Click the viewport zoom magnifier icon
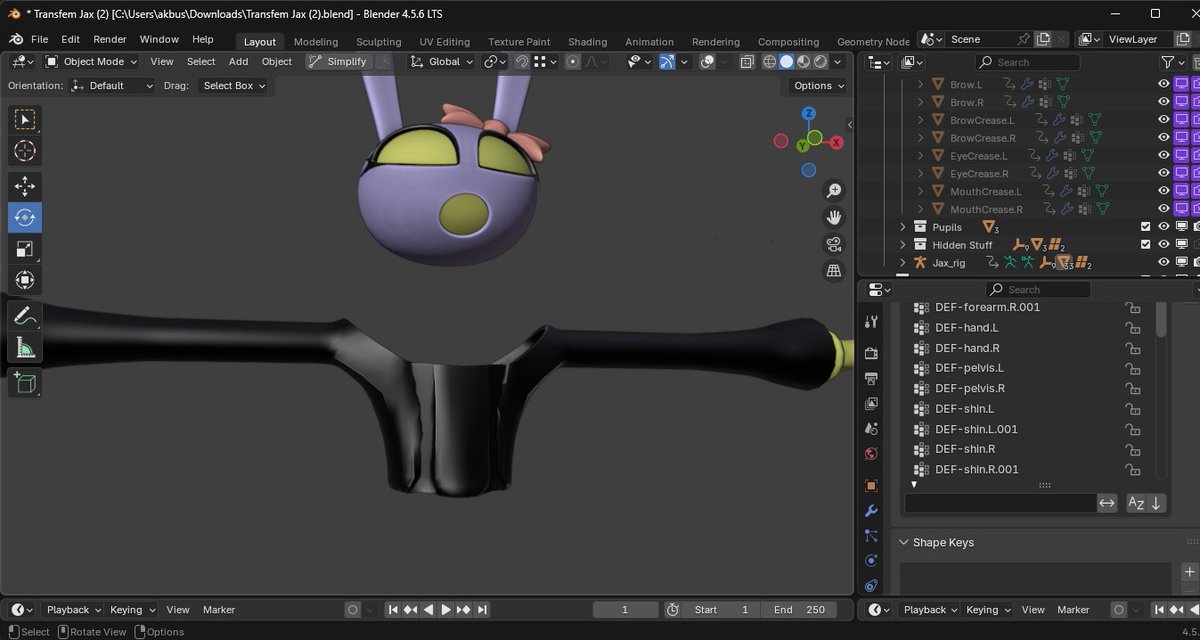Image resolution: width=1200 pixels, height=640 pixels. click(834, 191)
